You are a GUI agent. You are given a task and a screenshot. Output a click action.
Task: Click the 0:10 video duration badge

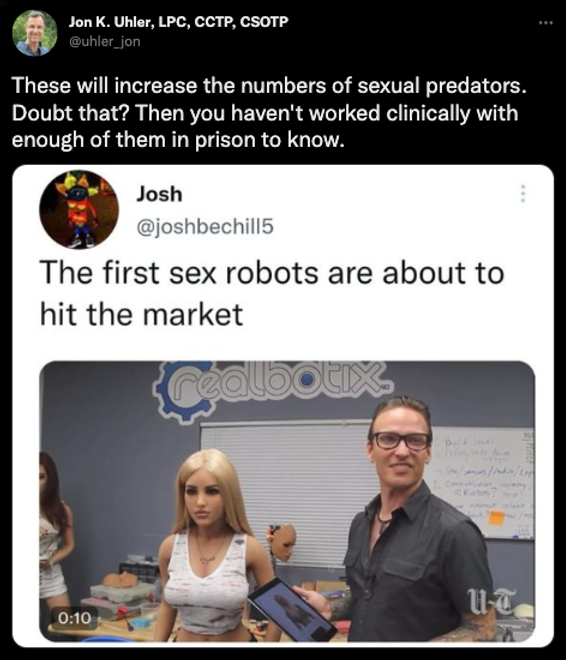(74, 617)
